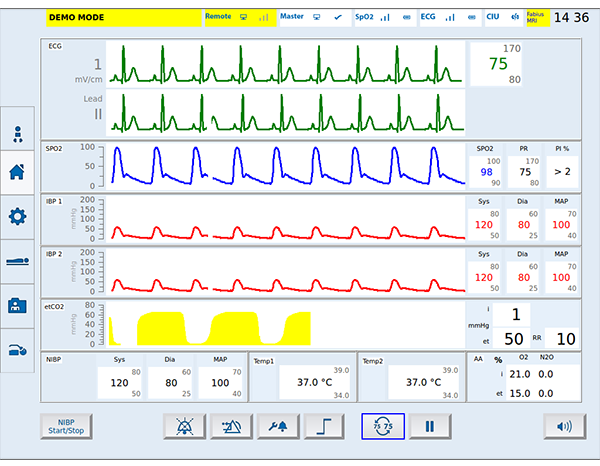Open the home screen from sidebar
The height and width of the screenshot is (466, 600).
click(17, 170)
